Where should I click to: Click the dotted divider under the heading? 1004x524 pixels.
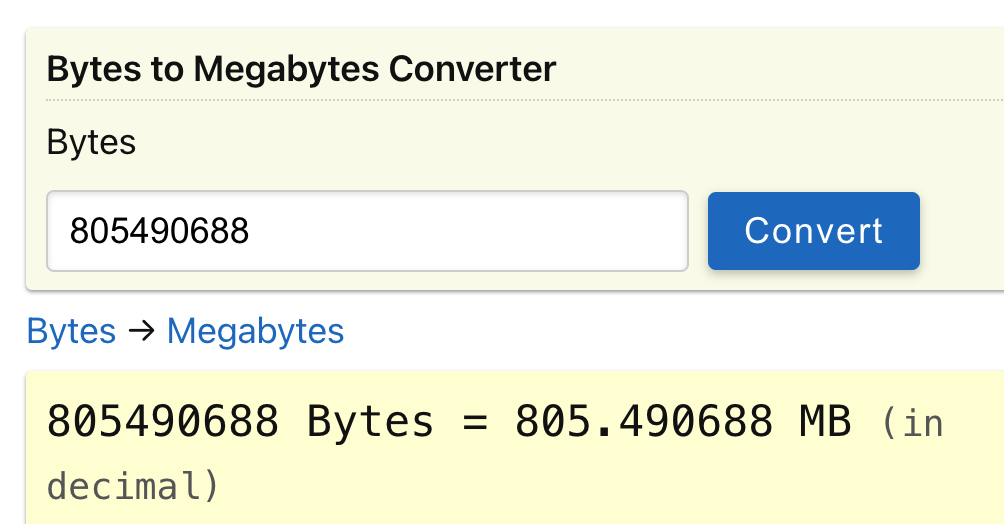click(525, 100)
